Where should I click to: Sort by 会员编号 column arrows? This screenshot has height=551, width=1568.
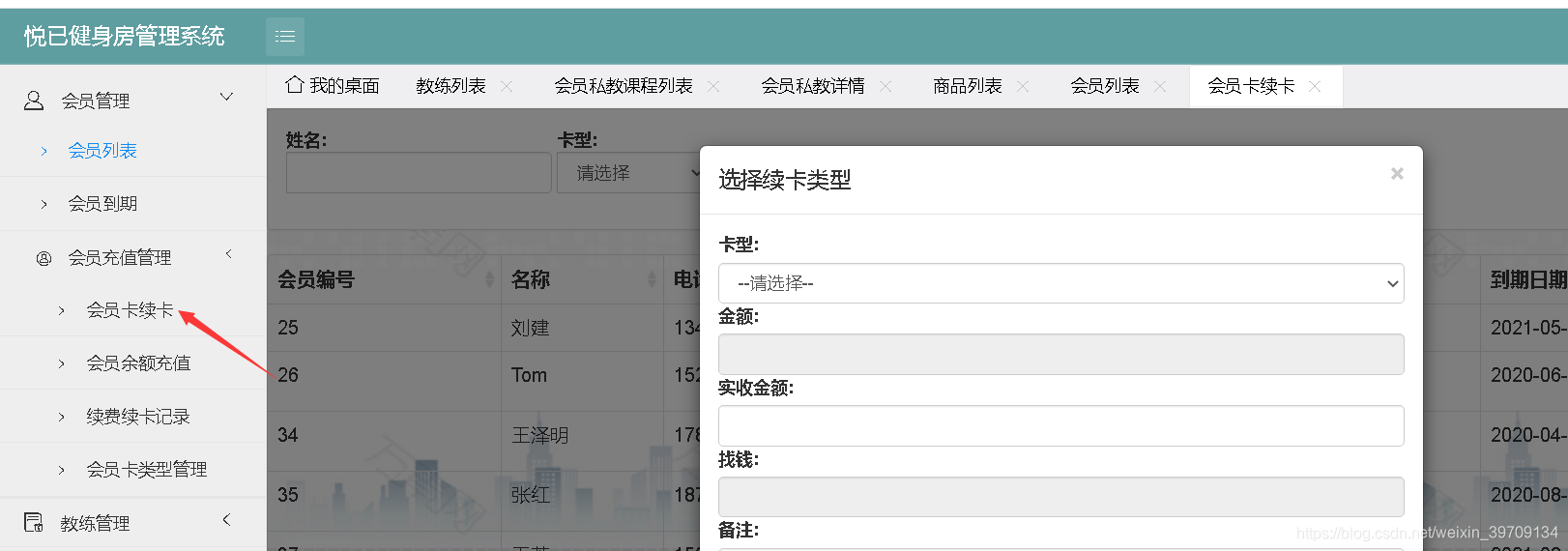tap(489, 279)
